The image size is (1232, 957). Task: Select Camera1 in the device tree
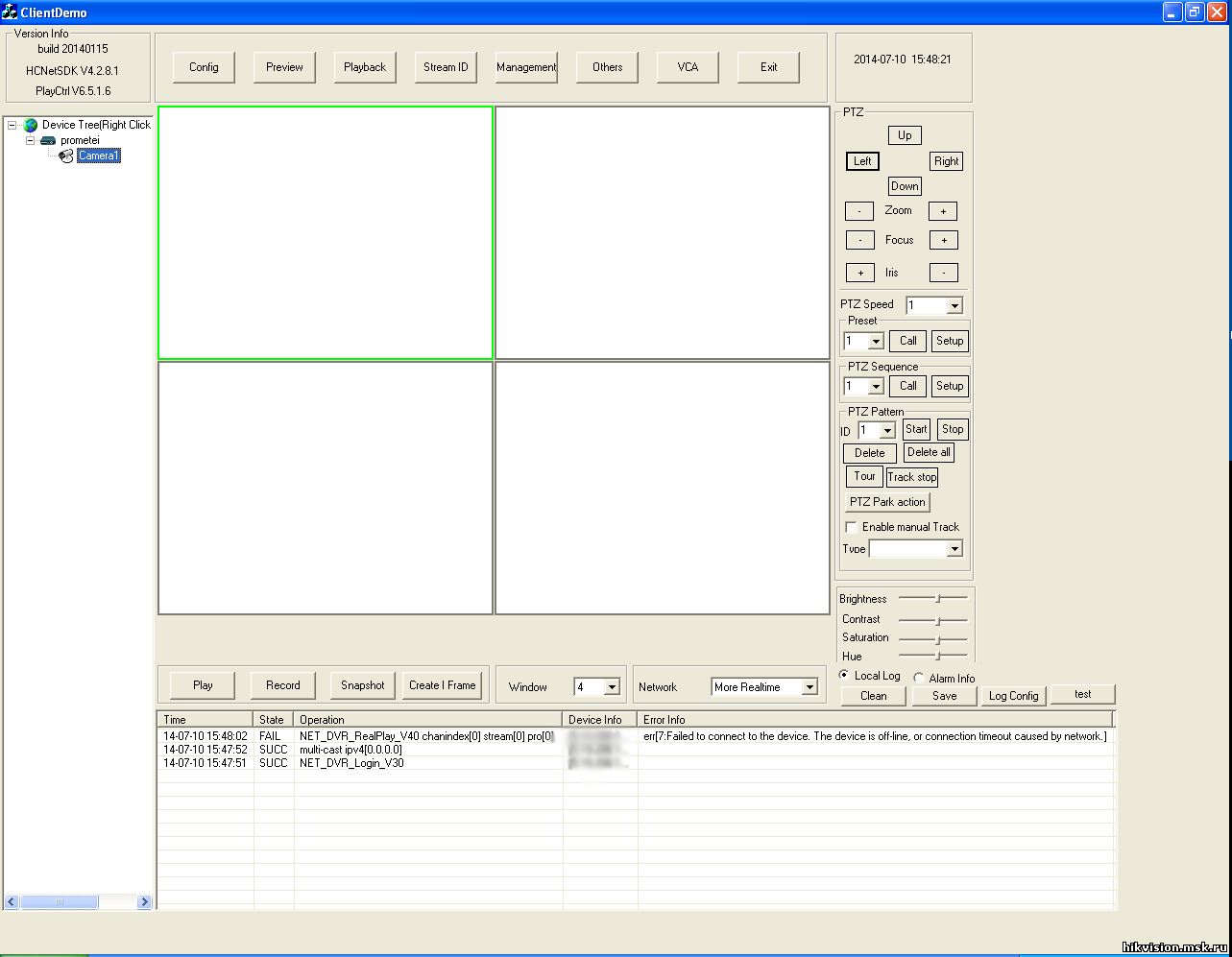tap(99, 156)
